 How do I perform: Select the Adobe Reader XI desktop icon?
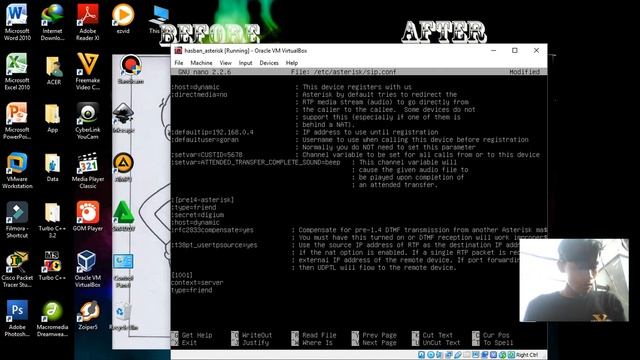pos(87,21)
